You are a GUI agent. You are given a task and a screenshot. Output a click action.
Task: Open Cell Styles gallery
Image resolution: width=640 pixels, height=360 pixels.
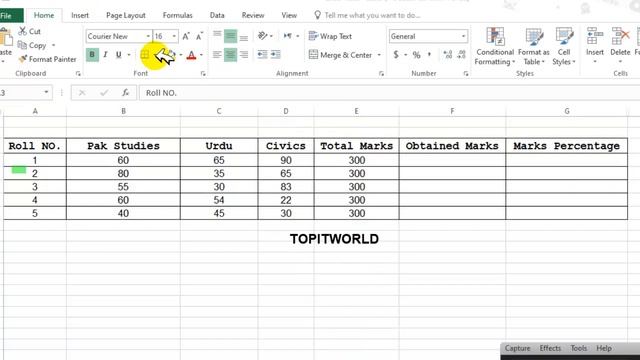coord(564,46)
